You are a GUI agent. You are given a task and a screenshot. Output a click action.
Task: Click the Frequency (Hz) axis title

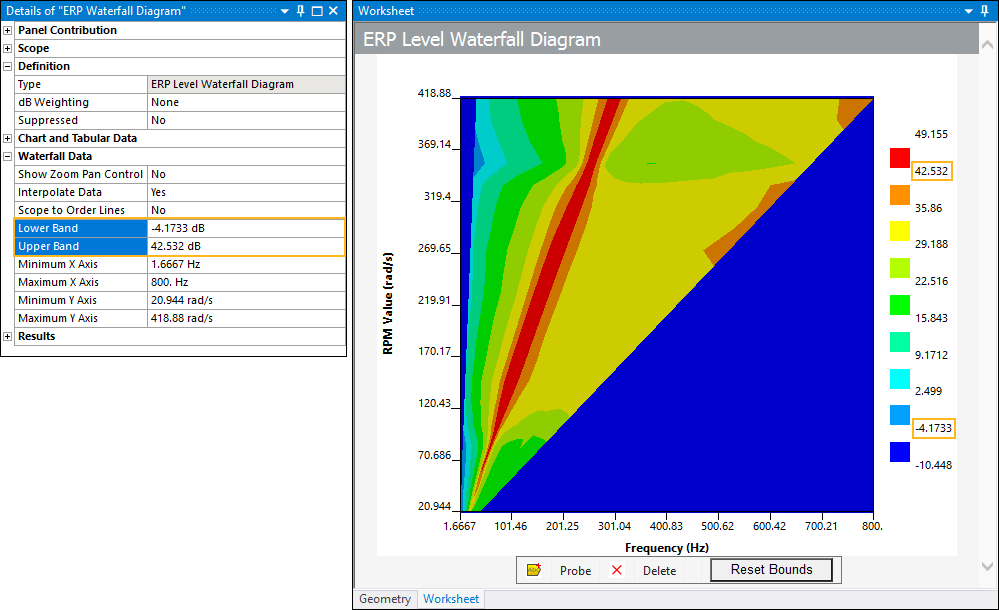(x=666, y=548)
